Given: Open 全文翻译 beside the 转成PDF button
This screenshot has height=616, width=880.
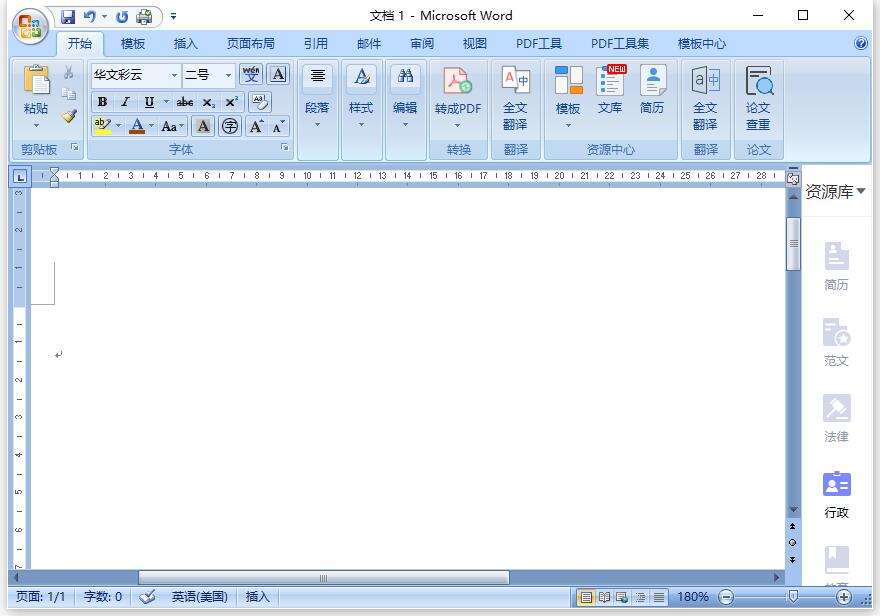Looking at the screenshot, I should (515, 98).
